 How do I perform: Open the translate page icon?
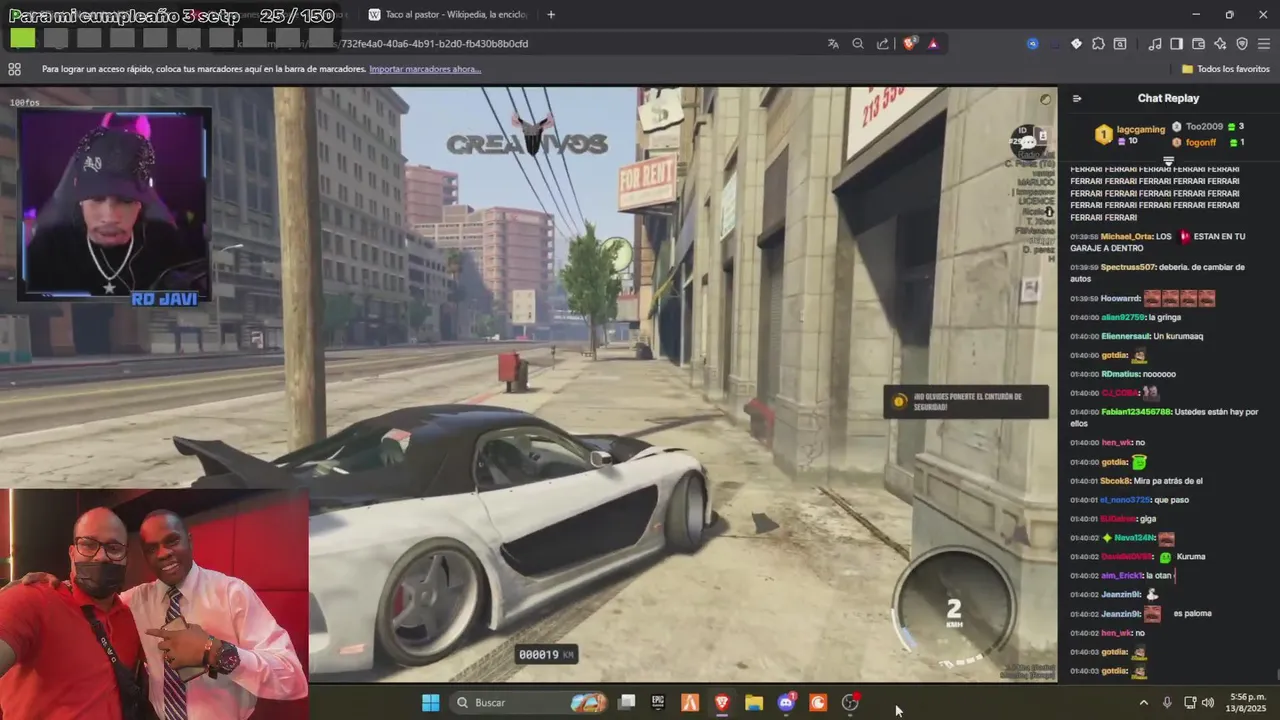click(x=833, y=44)
